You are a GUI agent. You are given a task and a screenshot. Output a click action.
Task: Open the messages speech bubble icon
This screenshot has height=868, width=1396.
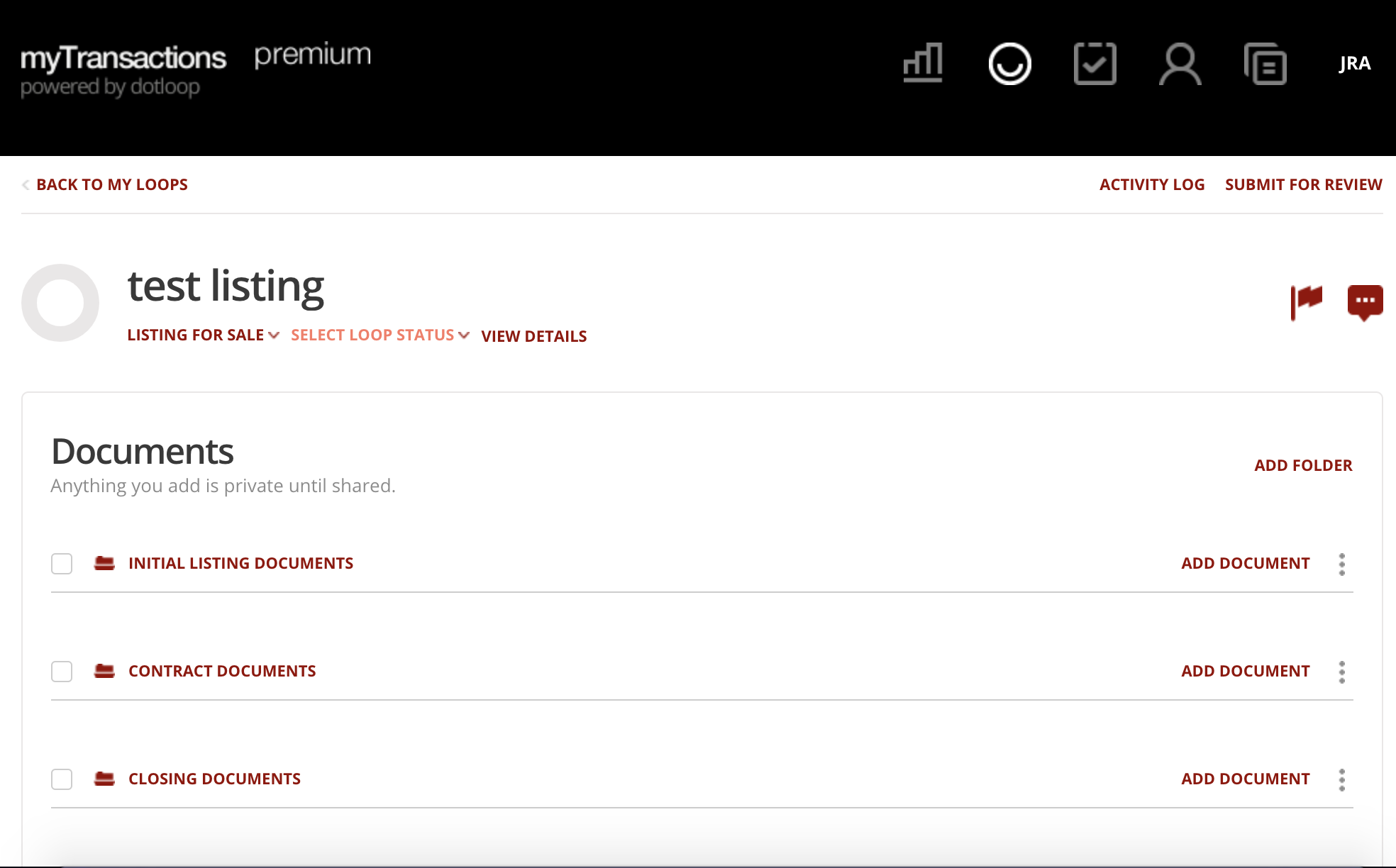[x=1365, y=300]
